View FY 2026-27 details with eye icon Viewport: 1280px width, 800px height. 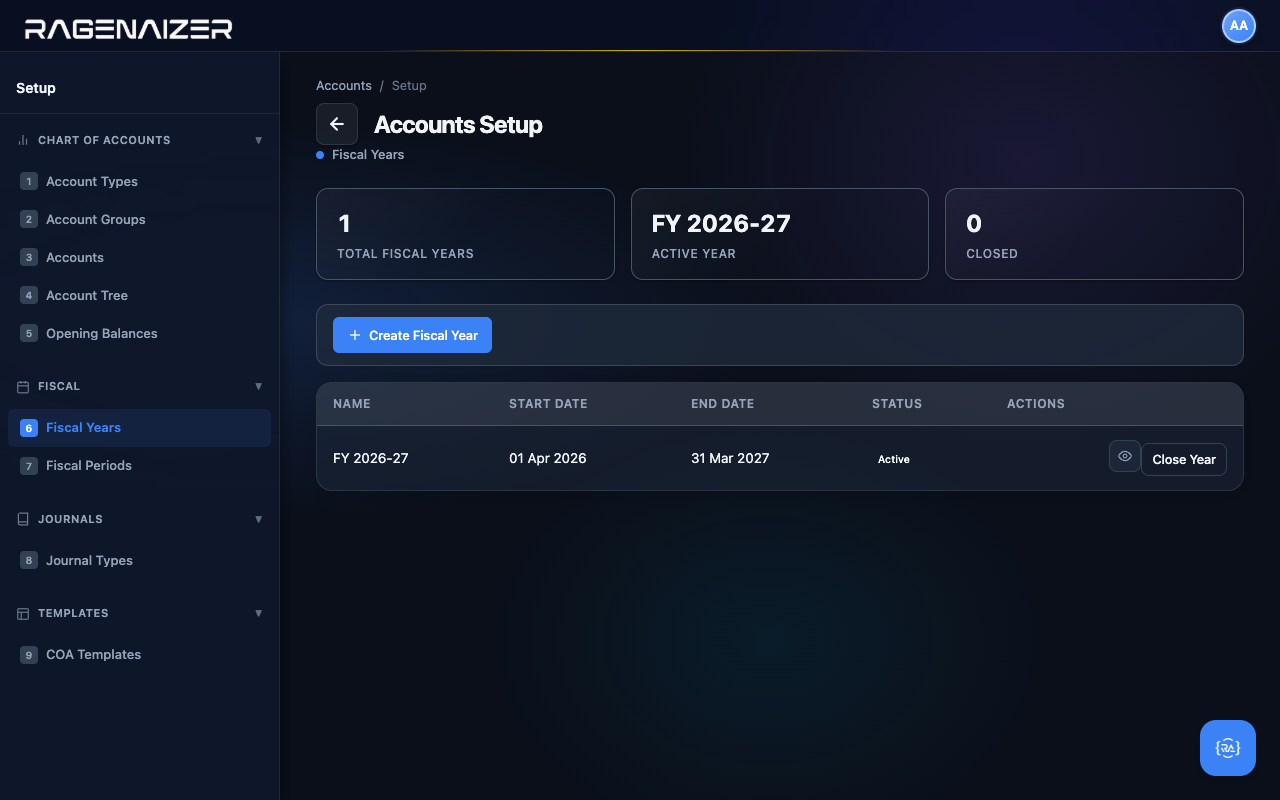pos(1125,456)
